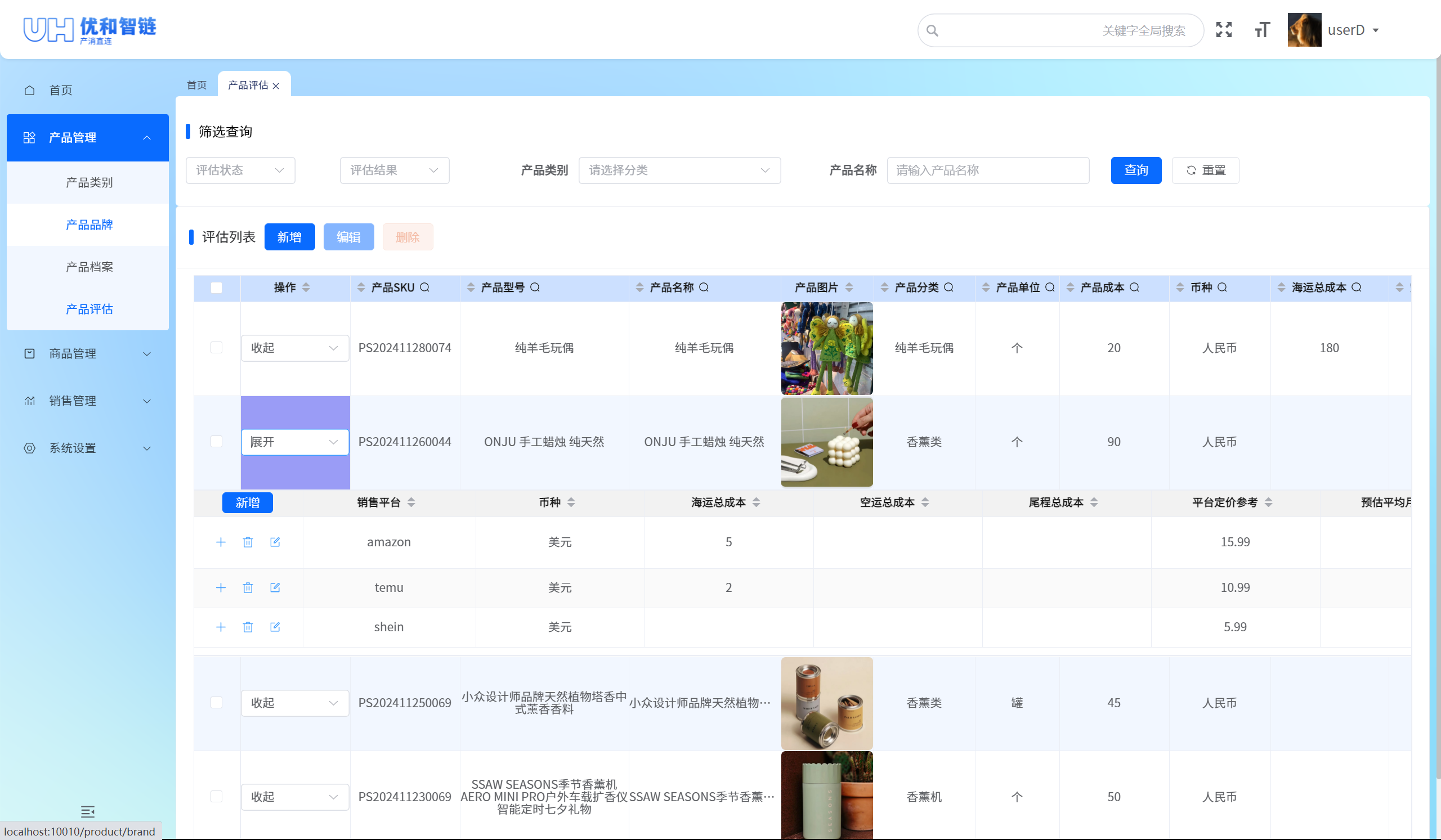Screen dimensions: 1441x840
Task: Collapse the expanded ONJU row via 展开 dropdown
Action: click(294, 441)
